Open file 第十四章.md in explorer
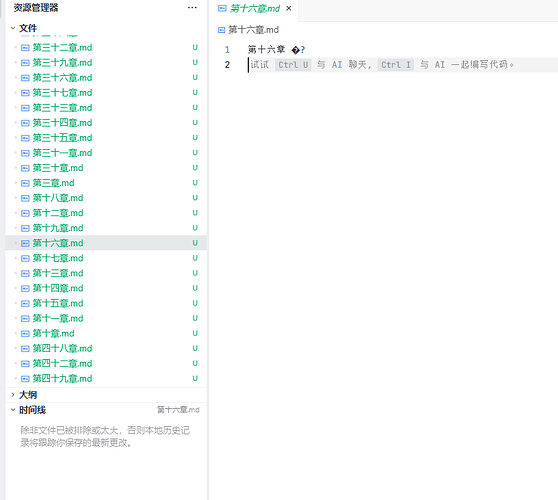558x500 pixels. 106,288
